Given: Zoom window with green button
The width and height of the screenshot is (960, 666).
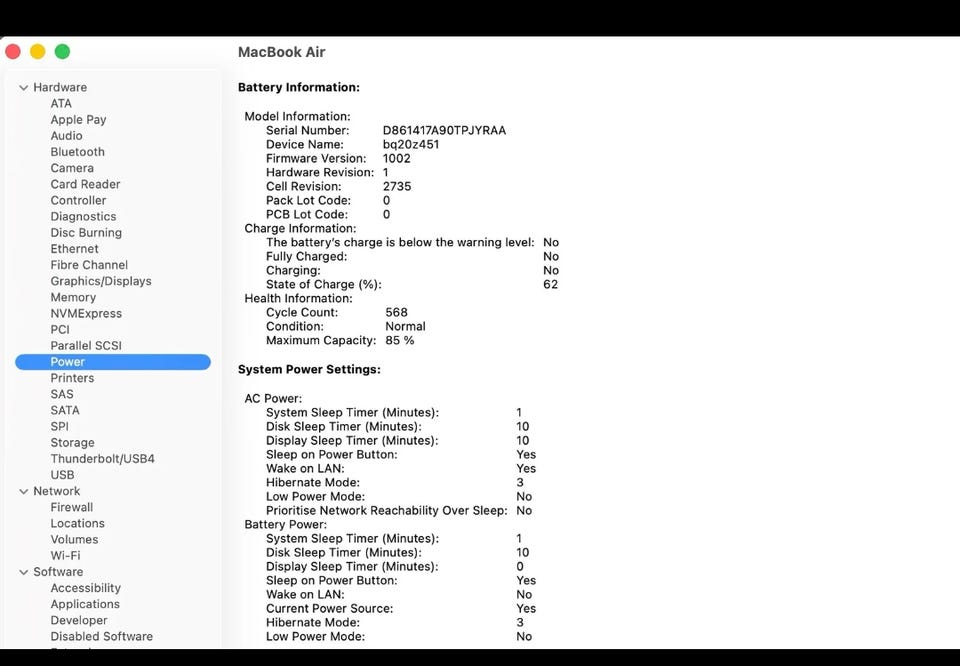Looking at the screenshot, I should pos(62,52).
